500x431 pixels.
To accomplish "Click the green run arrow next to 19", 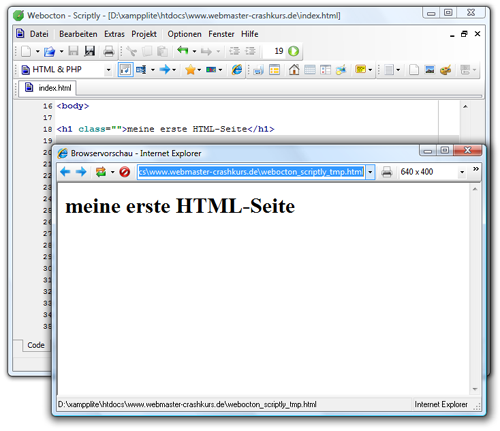I will [293, 51].
